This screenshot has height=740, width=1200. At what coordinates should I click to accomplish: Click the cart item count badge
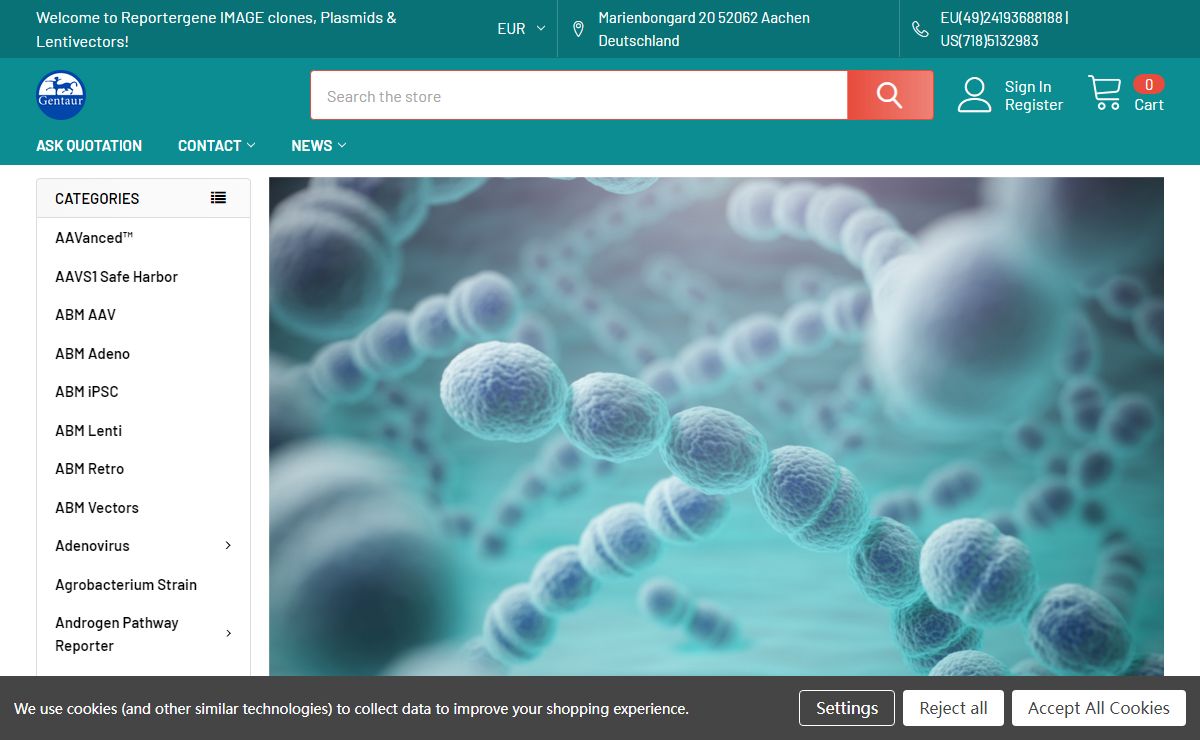coord(1149,85)
